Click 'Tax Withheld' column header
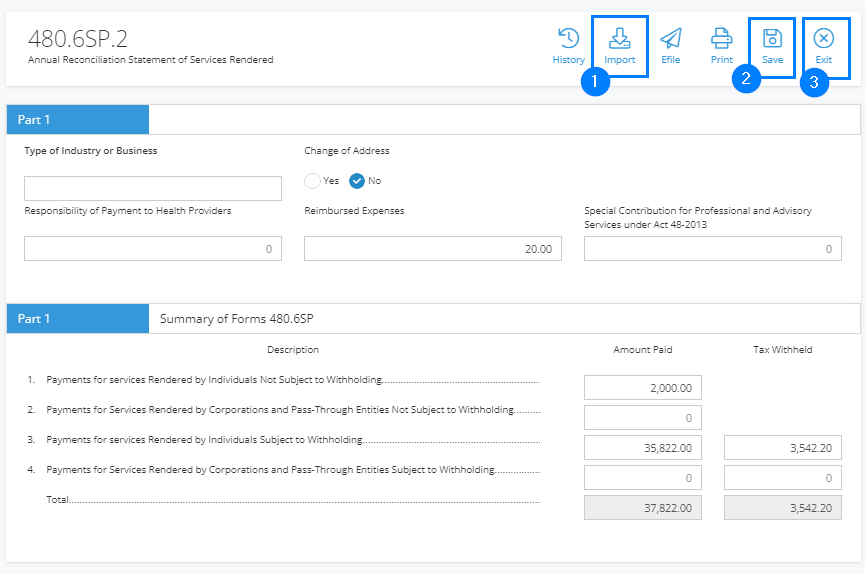The width and height of the screenshot is (865, 574). click(x=783, y=349)
